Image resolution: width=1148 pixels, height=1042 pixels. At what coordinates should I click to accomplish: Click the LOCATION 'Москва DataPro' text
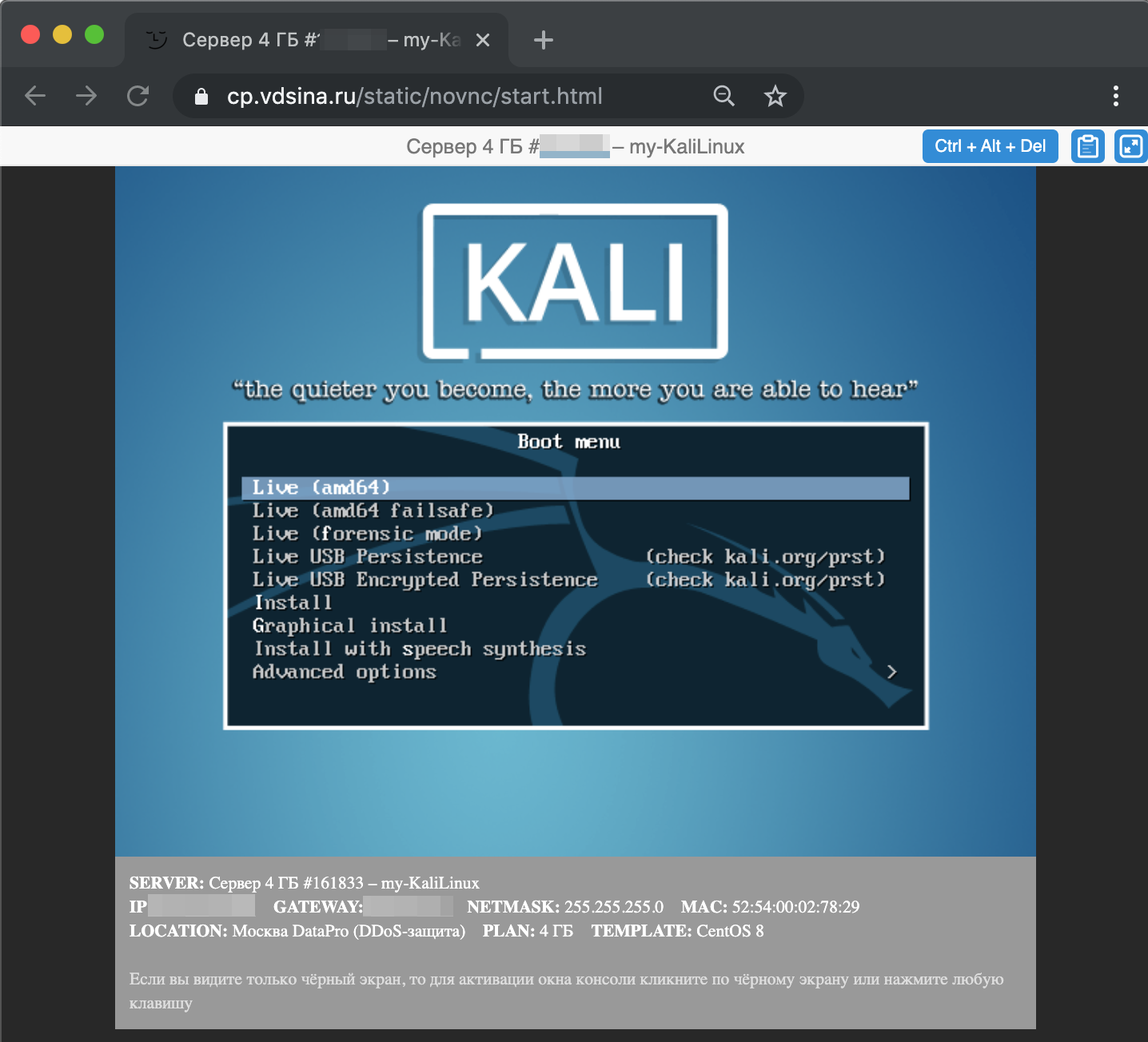pos(297,931)
